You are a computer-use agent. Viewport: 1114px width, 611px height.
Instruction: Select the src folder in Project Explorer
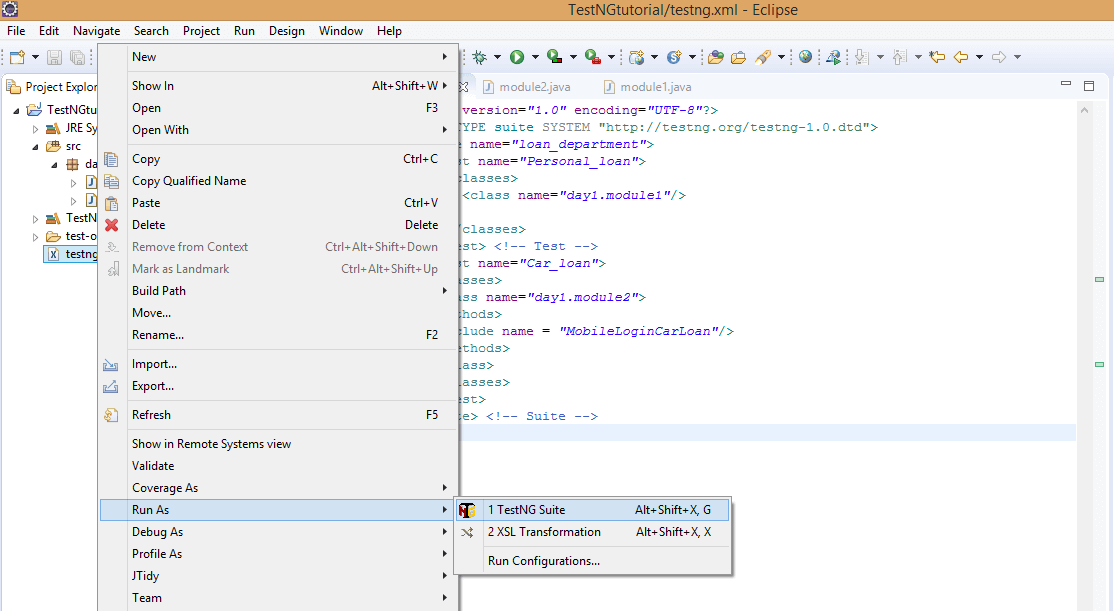[73, 146]
